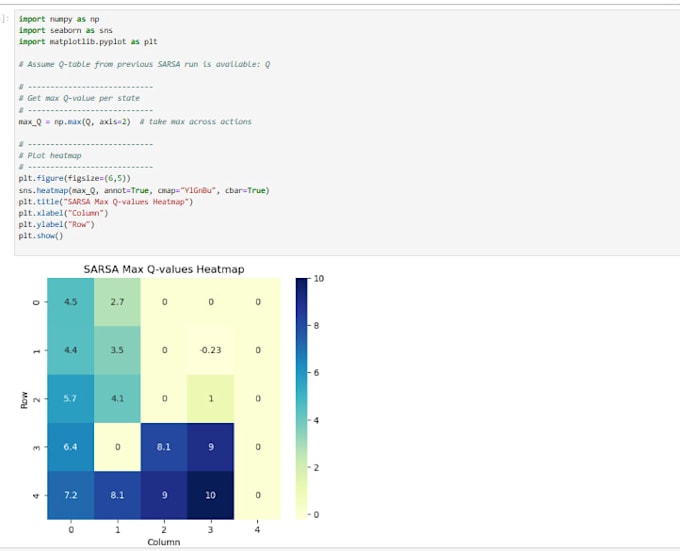The width and height of the screenshot is (680, 551).
Task: Click the colorbar tick label 8
Action: [x=316, y=326]
